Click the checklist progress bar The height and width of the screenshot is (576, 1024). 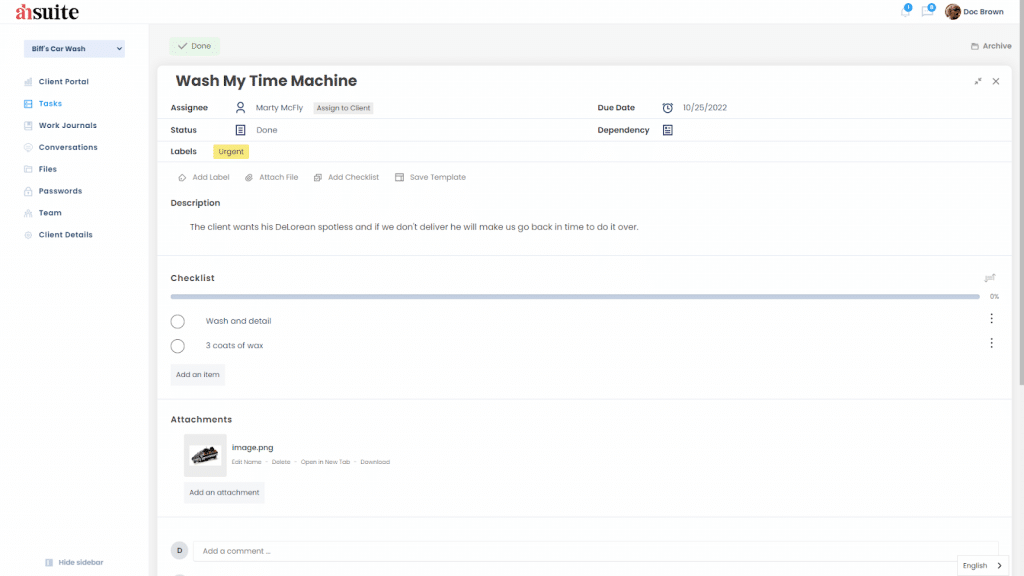pyautogui.click(x=575, y=296)
